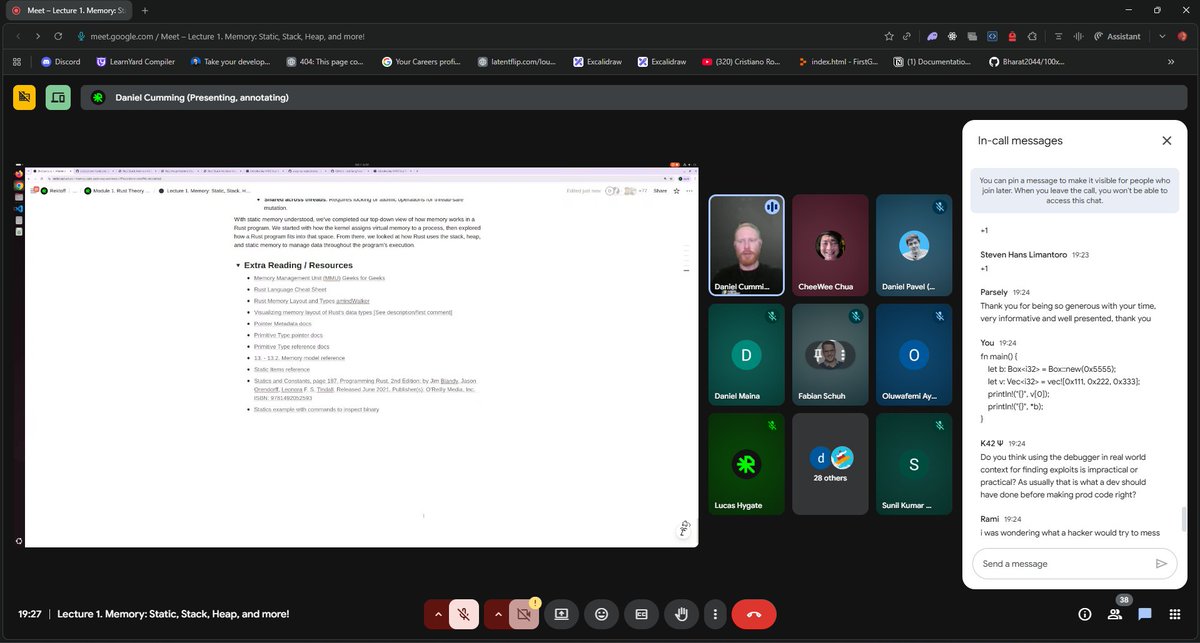Reload the Meet page
This screenshot has height=643, width=1200.
59,36
